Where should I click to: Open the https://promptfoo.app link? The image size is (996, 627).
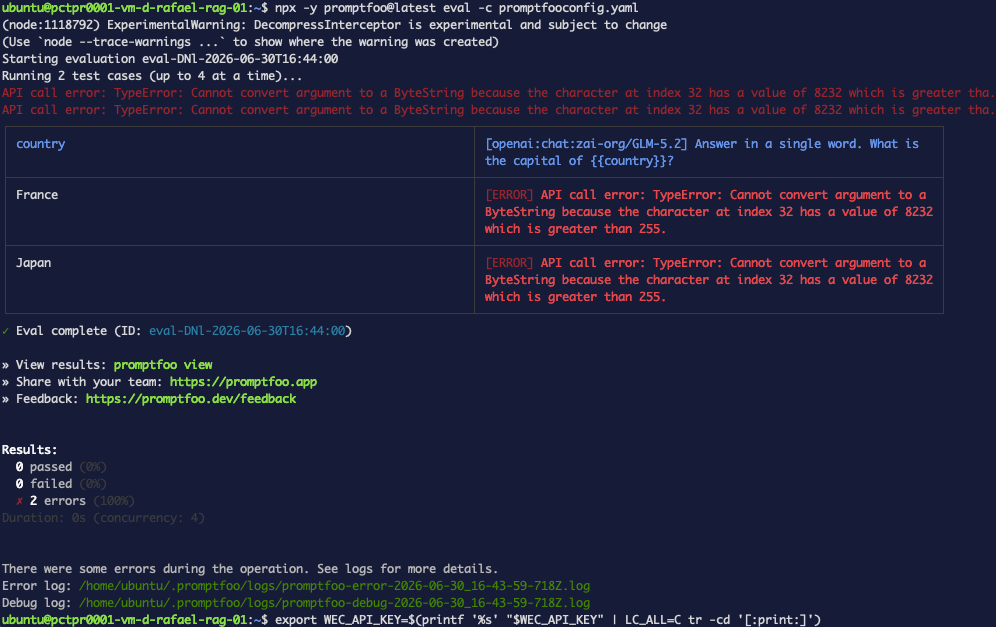click(x=243, y=382)
